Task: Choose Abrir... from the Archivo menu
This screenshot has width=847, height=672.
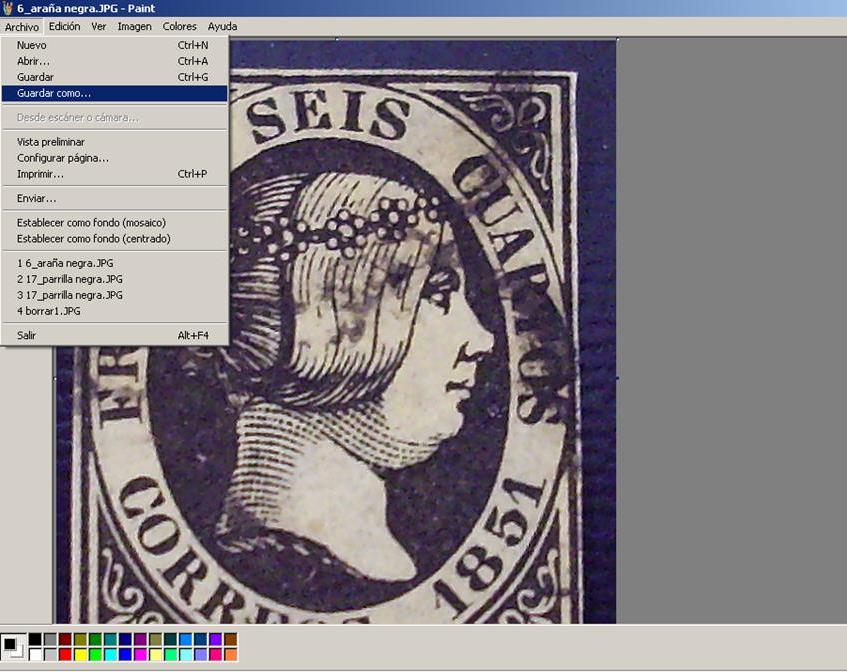Action: [115, 61]
